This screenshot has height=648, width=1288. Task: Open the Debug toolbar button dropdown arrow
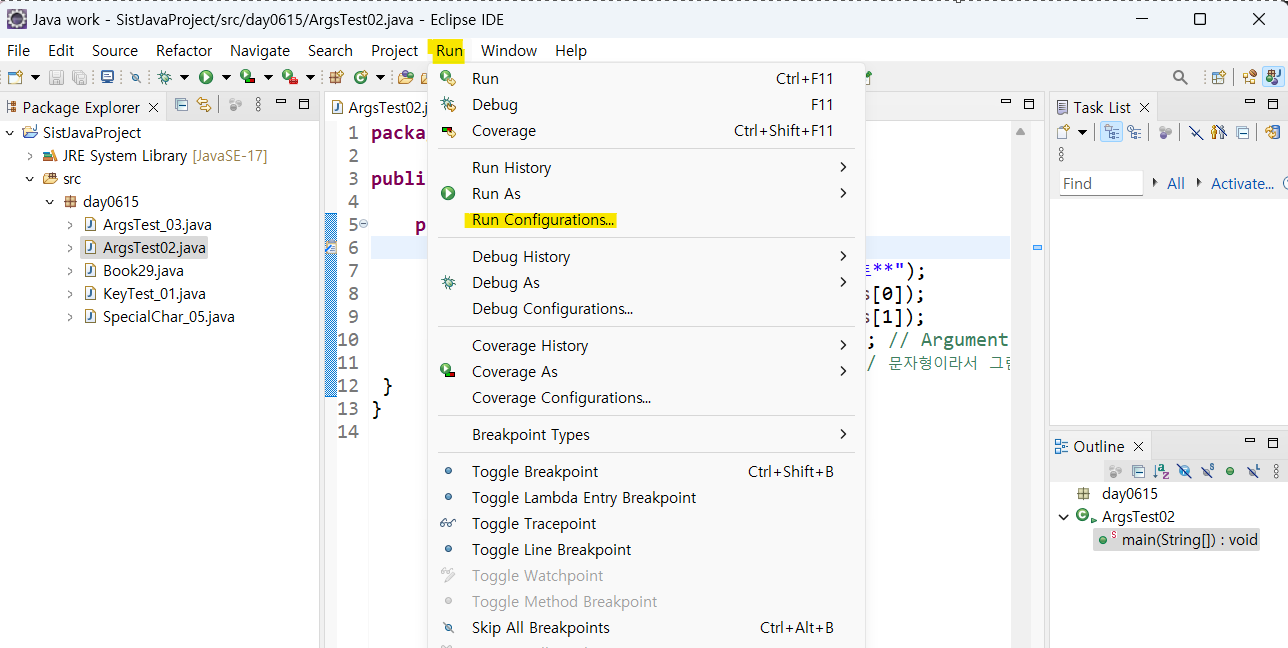pyautogui.click(x=184, y=77)
